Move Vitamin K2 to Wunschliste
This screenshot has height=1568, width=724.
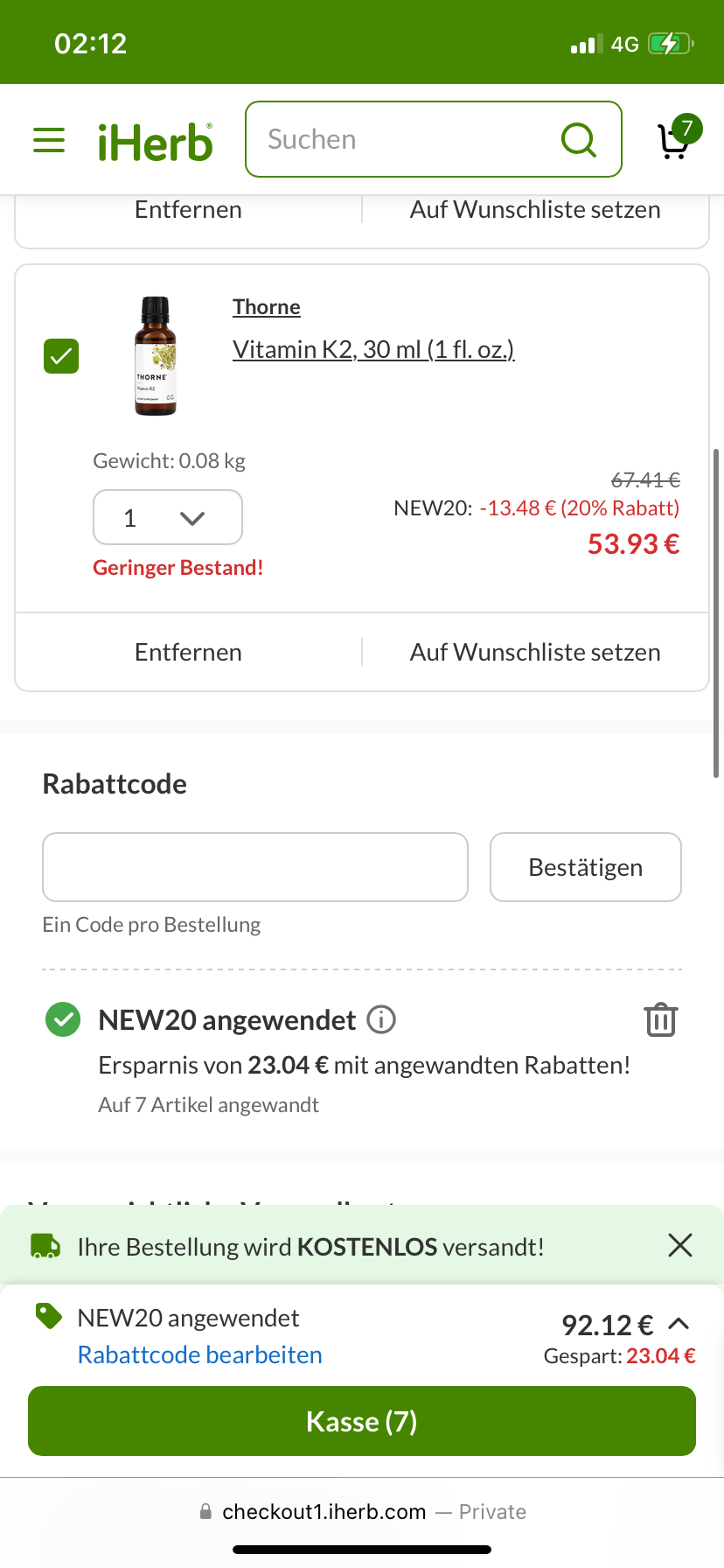[x=535, y=652]
